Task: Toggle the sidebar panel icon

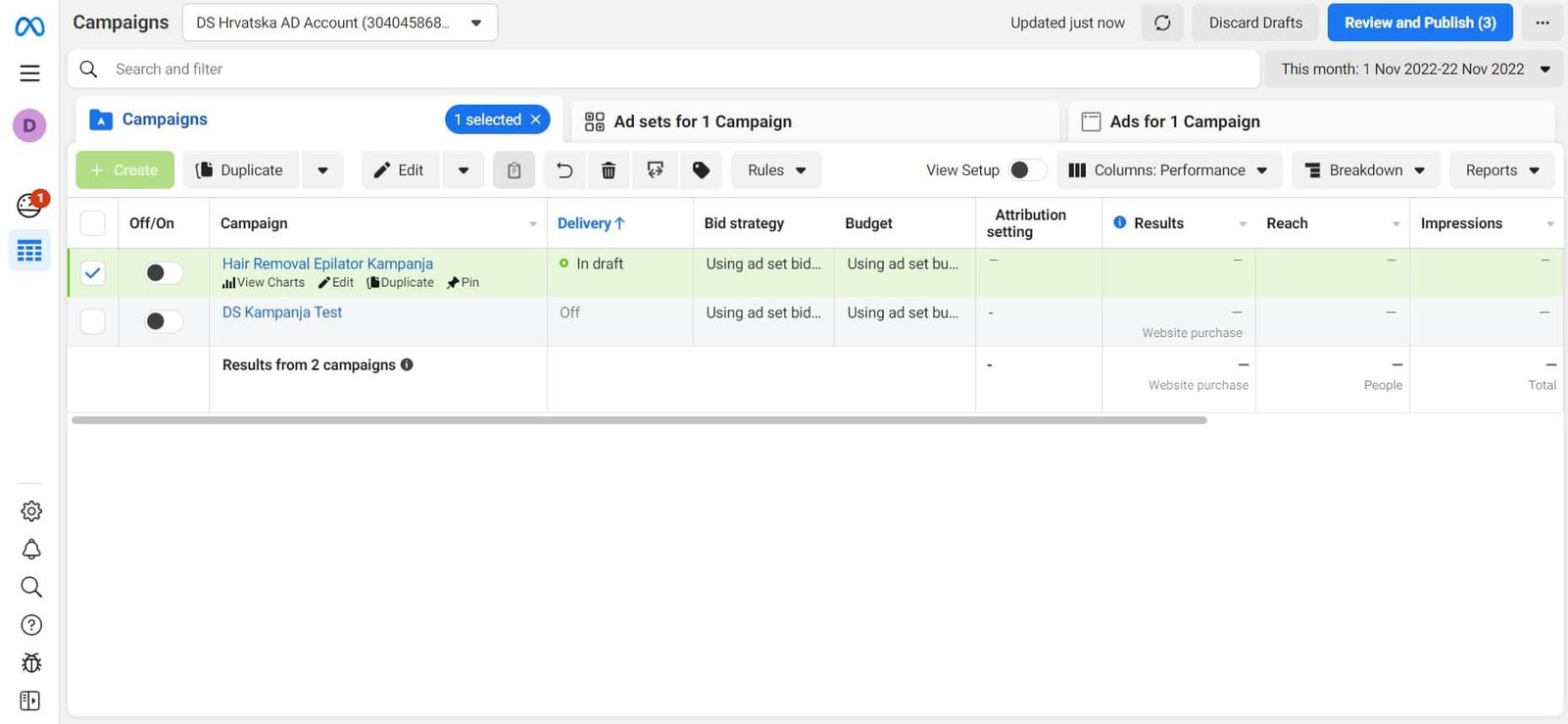Action: point(30,700)
